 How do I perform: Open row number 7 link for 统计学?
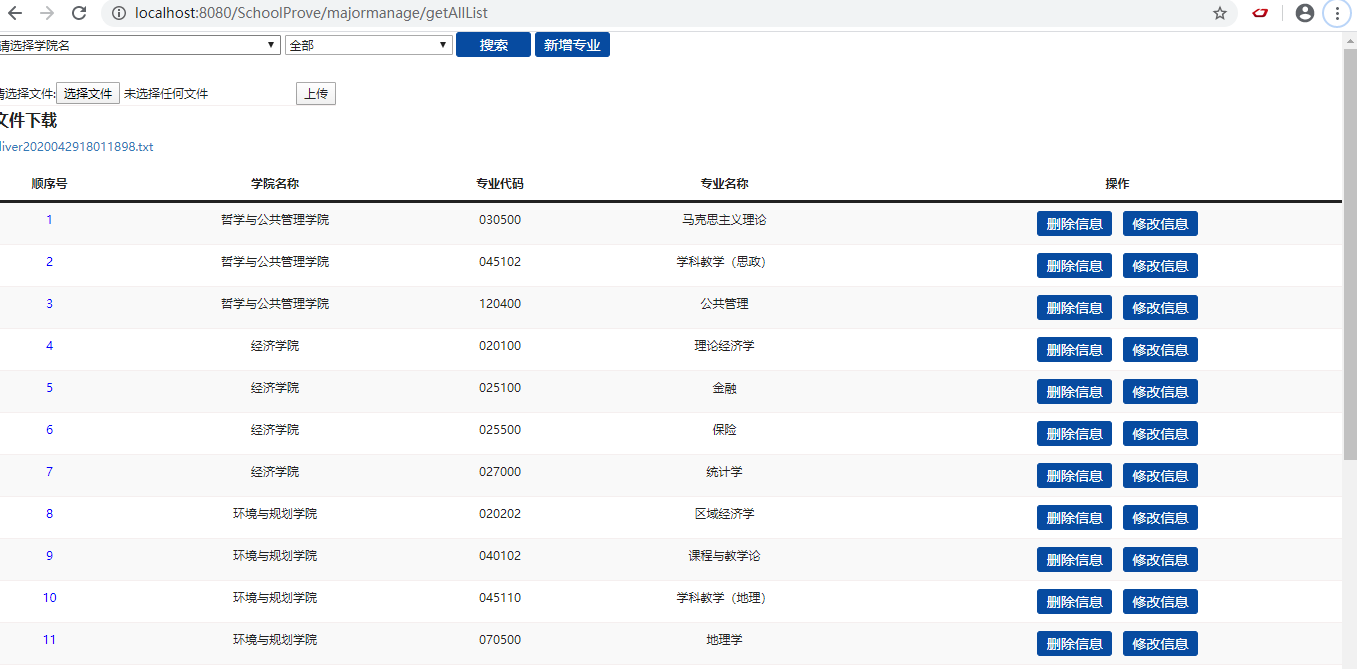pos(48,471)
